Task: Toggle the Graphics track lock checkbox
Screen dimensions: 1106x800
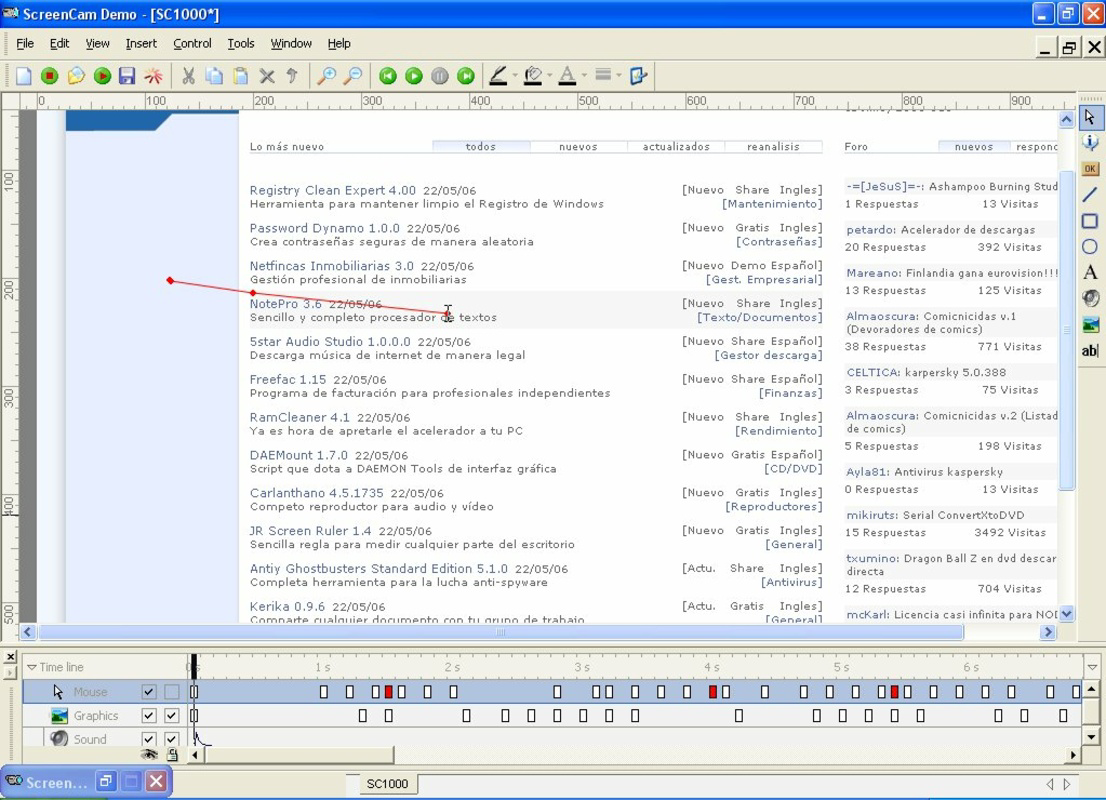Action: coord(171,715)
